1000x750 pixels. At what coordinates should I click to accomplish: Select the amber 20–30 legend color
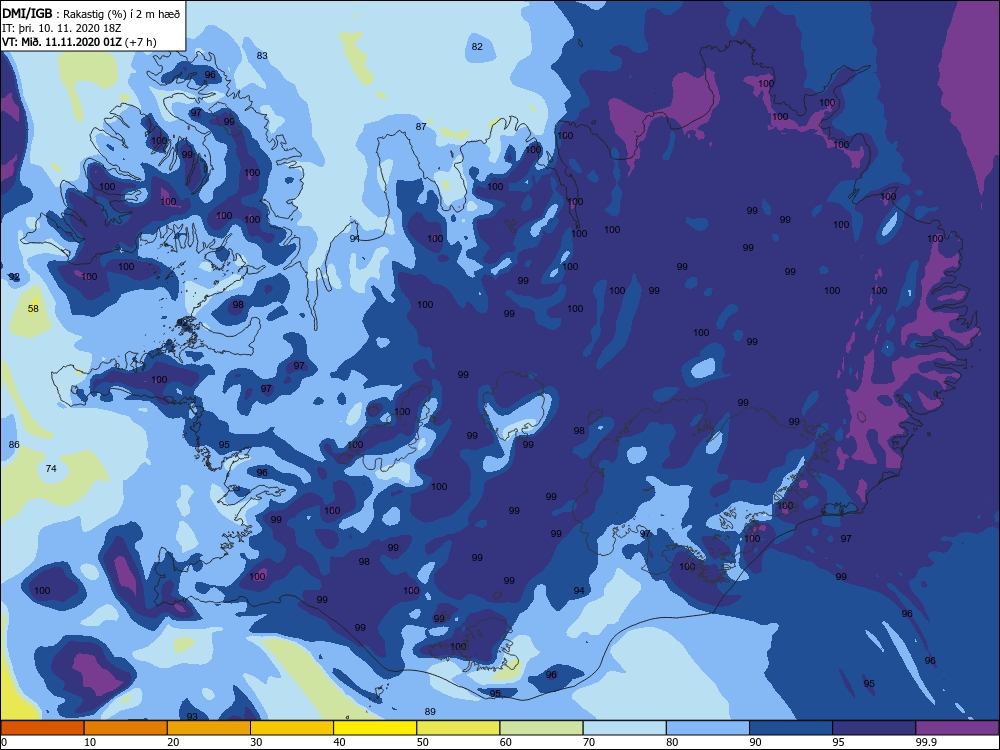[209, 728]
